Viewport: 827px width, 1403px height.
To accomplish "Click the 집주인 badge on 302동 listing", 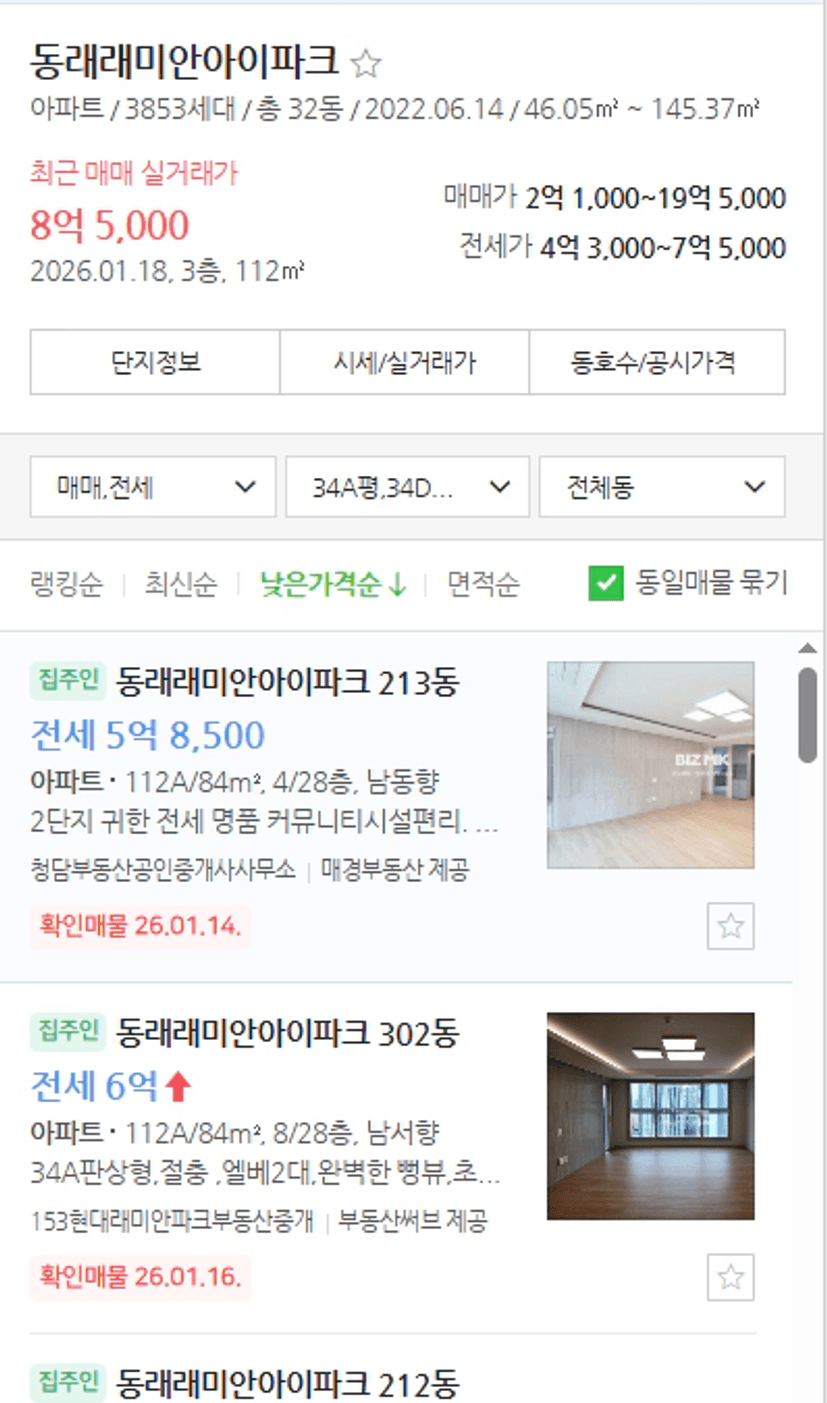I will 67,1031.
